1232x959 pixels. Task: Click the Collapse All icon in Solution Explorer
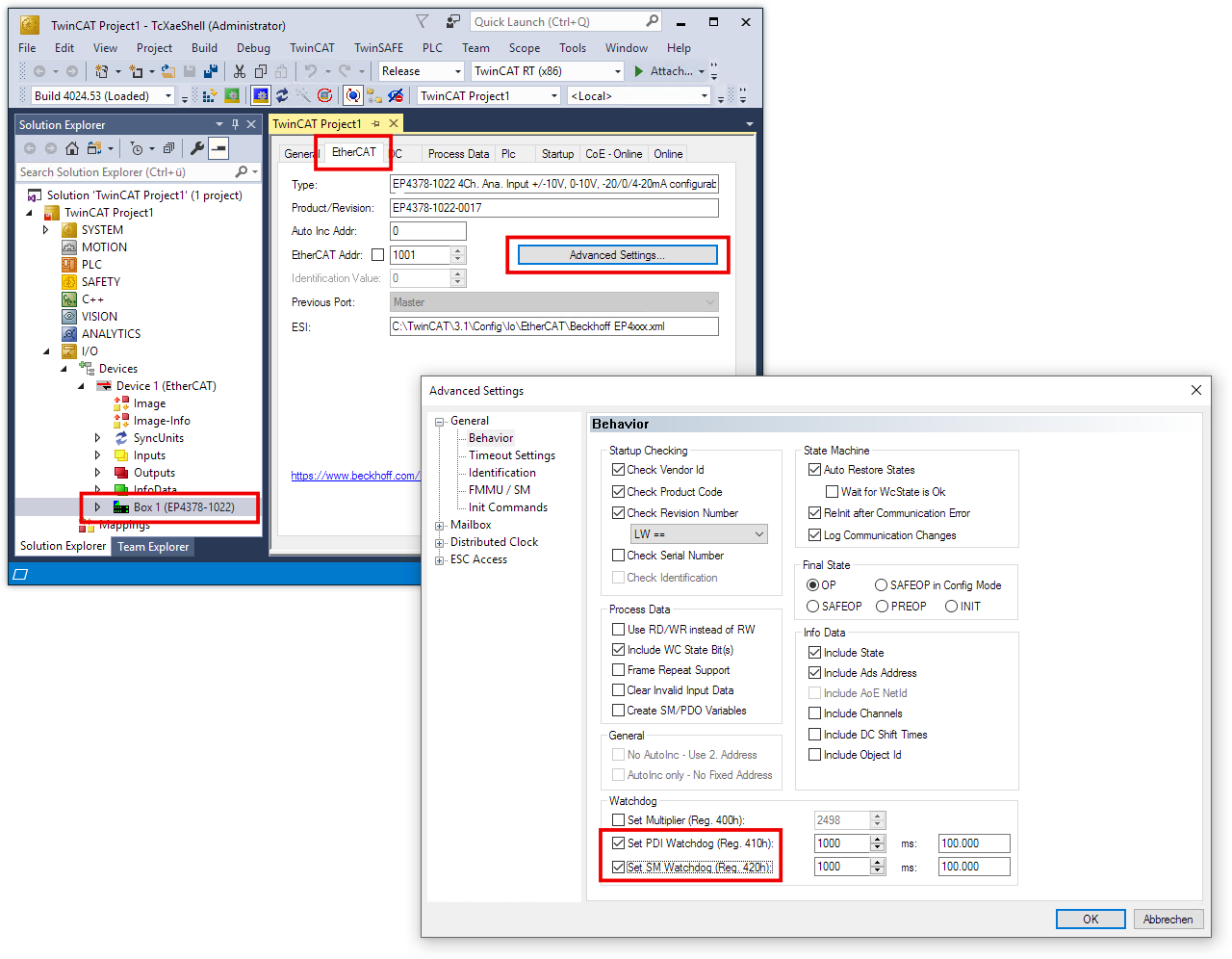coord(168,148)
